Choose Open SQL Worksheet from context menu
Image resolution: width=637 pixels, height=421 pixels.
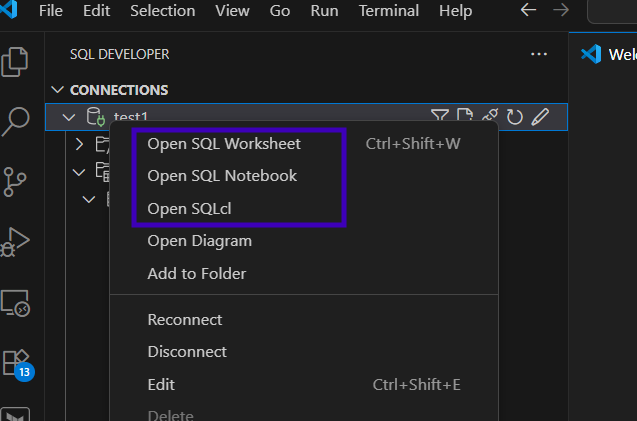[224, 144]
